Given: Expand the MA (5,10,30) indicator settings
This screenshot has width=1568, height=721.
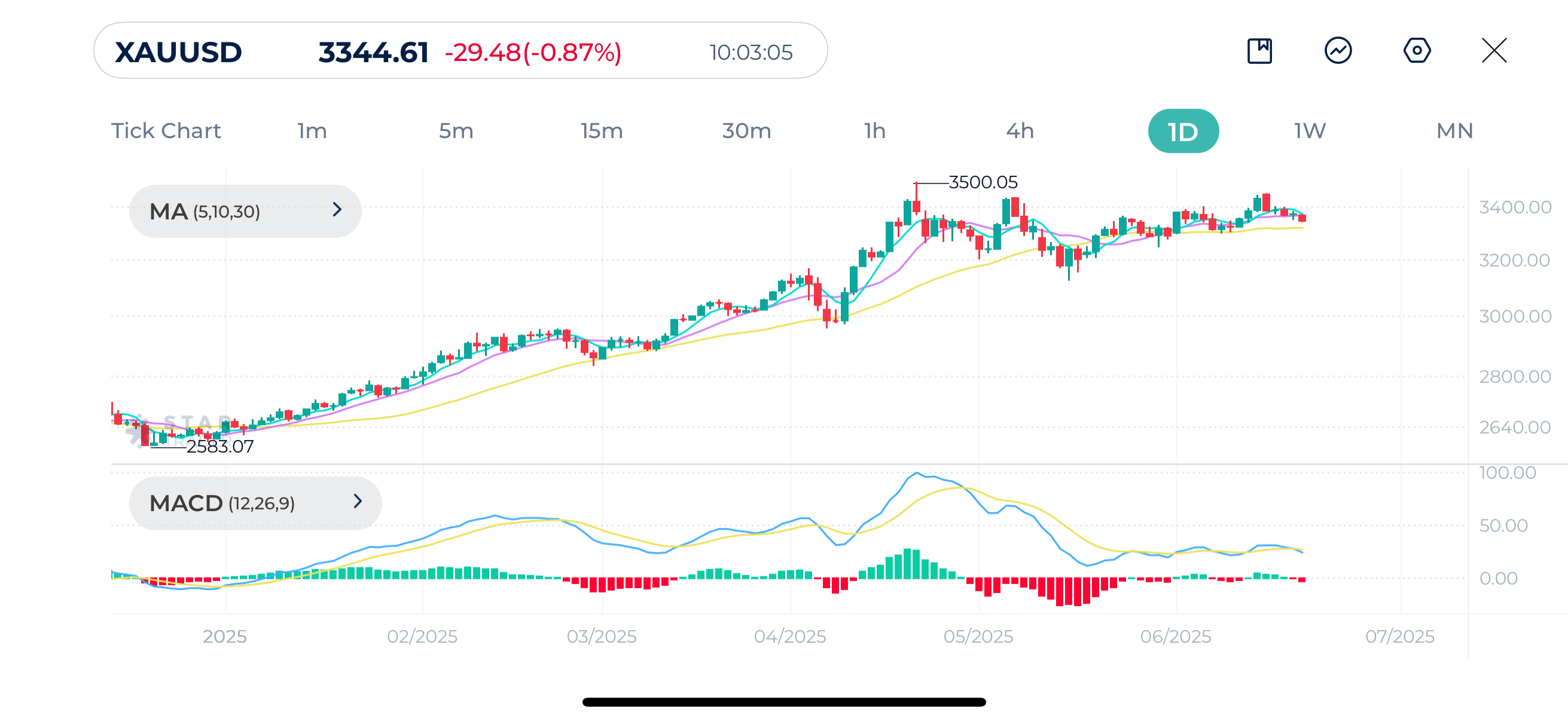Looking at the screenshot, I should 338,210.
